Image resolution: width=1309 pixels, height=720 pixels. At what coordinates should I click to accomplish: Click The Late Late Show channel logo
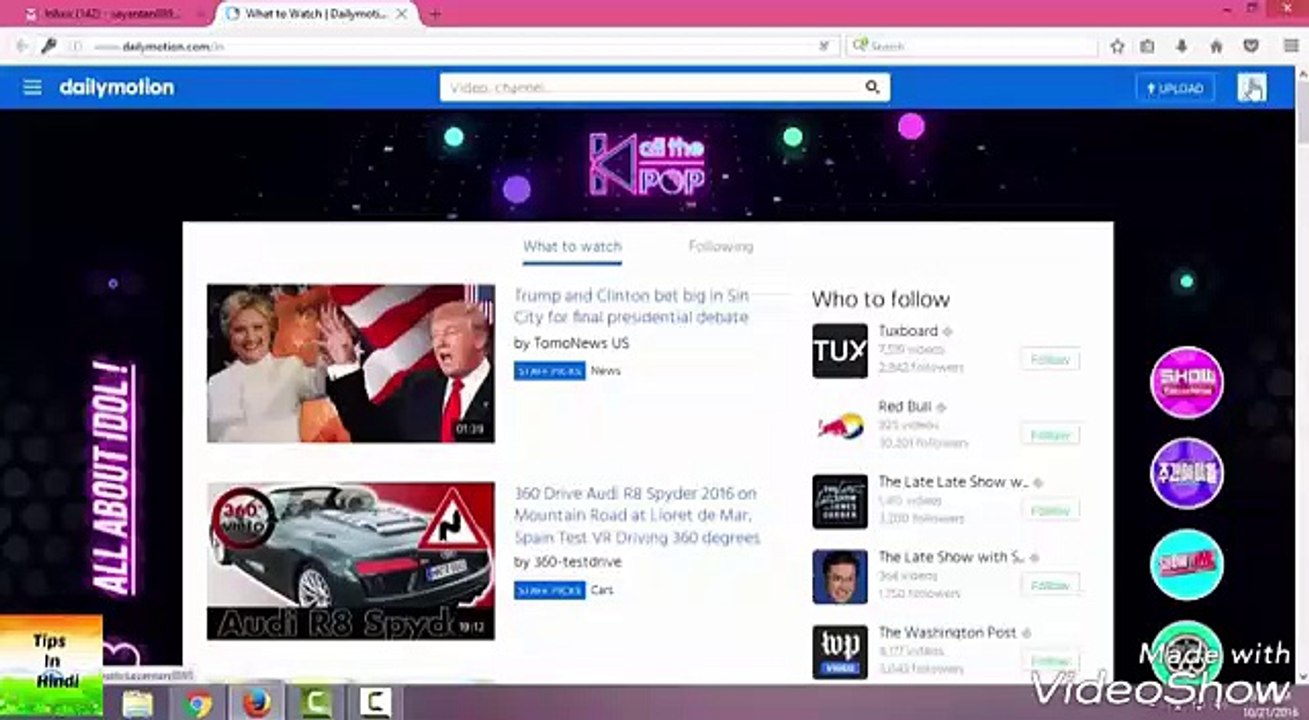pos(840,502)
